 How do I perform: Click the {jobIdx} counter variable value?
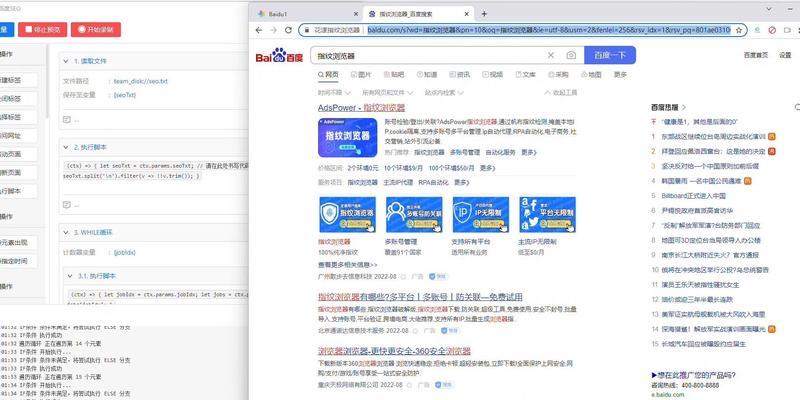(124, 253)
